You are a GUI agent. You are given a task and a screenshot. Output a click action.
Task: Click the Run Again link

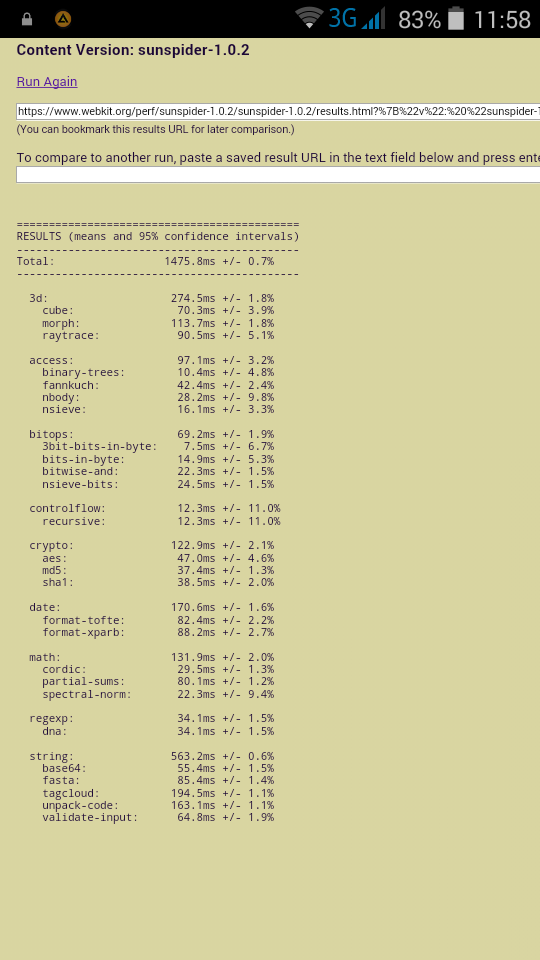(47, 82)
